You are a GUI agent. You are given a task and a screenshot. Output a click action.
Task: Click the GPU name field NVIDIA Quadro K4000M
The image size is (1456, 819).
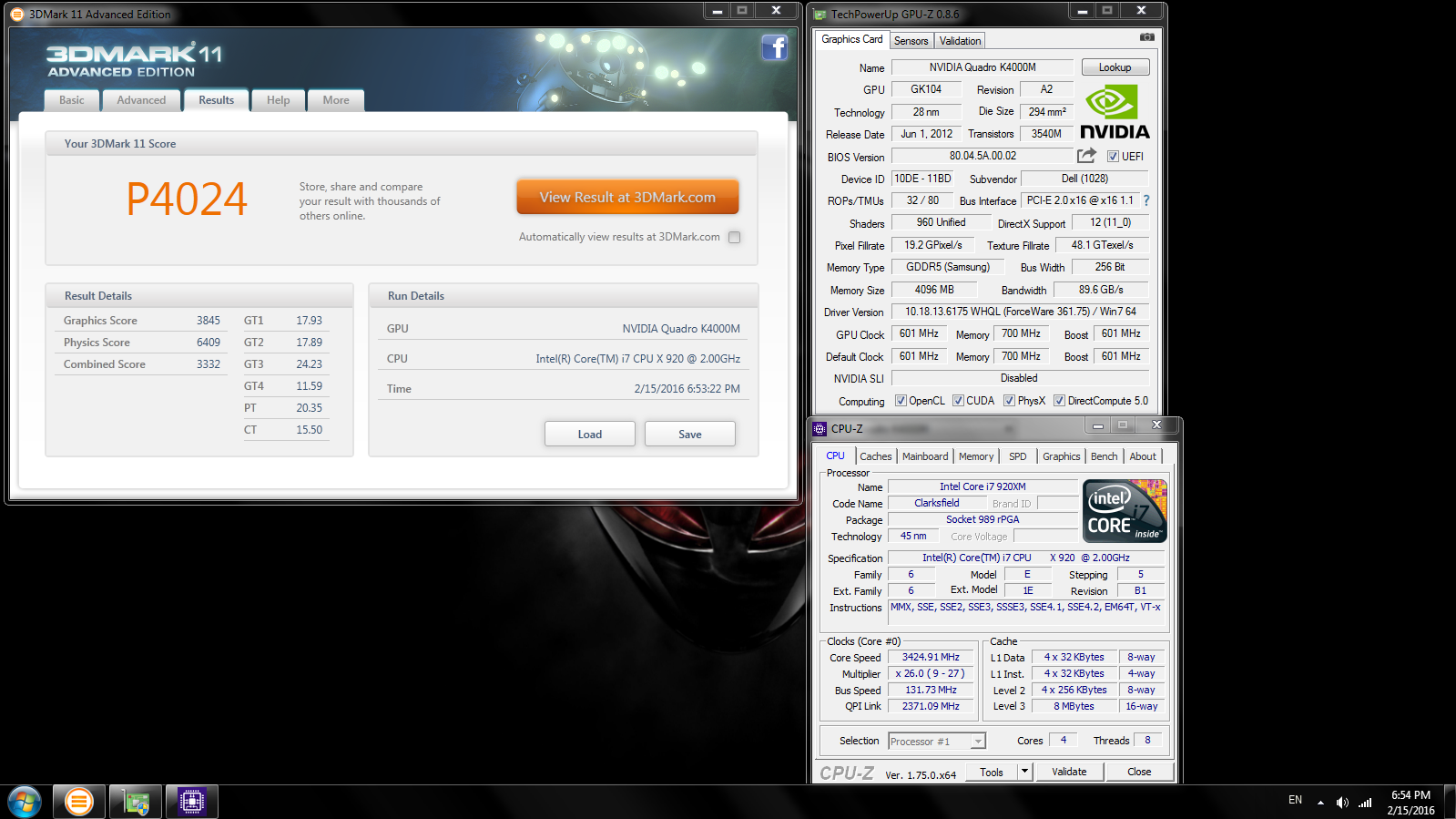coord(983,67)
